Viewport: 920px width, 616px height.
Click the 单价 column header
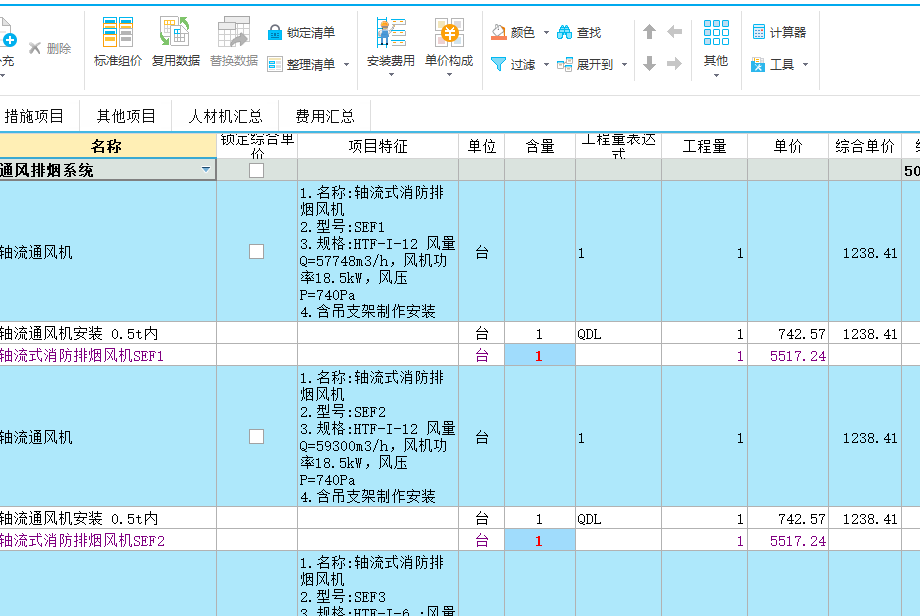point(788,146)
